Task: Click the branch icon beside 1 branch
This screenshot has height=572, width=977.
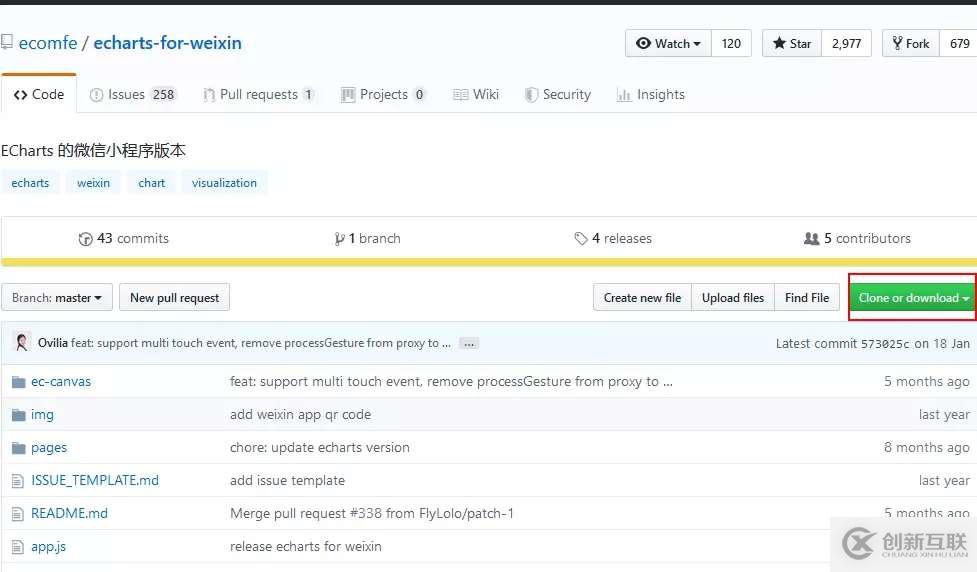Action: click(340, 239)
